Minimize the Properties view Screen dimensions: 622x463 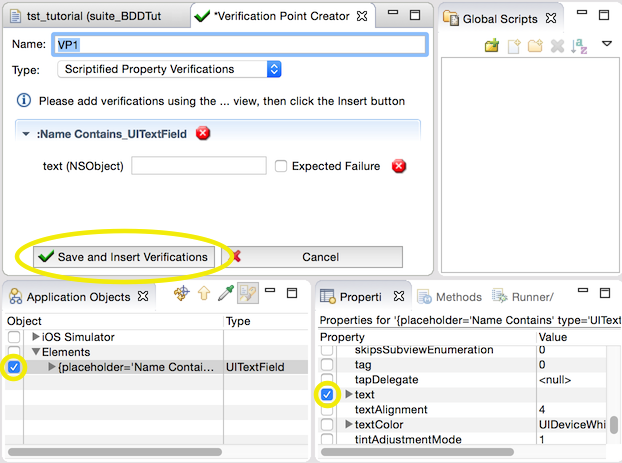pos(583,290)
